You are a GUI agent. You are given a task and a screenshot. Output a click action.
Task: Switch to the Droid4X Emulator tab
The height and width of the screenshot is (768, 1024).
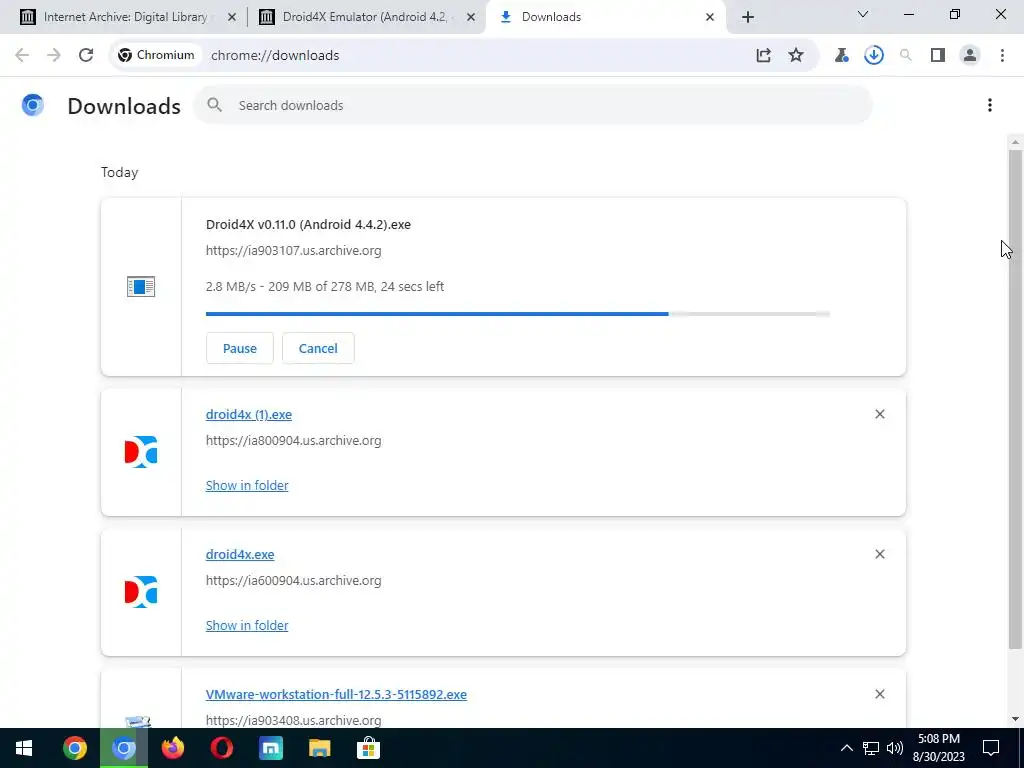tap(364, 17)
